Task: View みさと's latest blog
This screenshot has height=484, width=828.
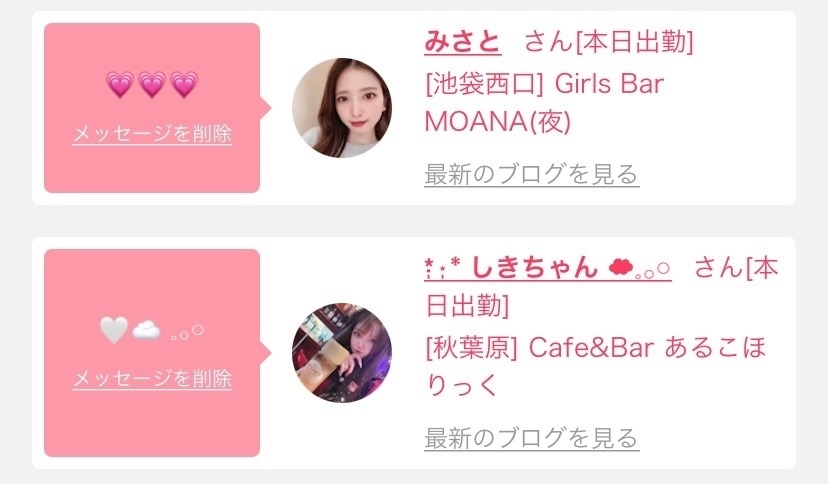Action: coord(532,175)
